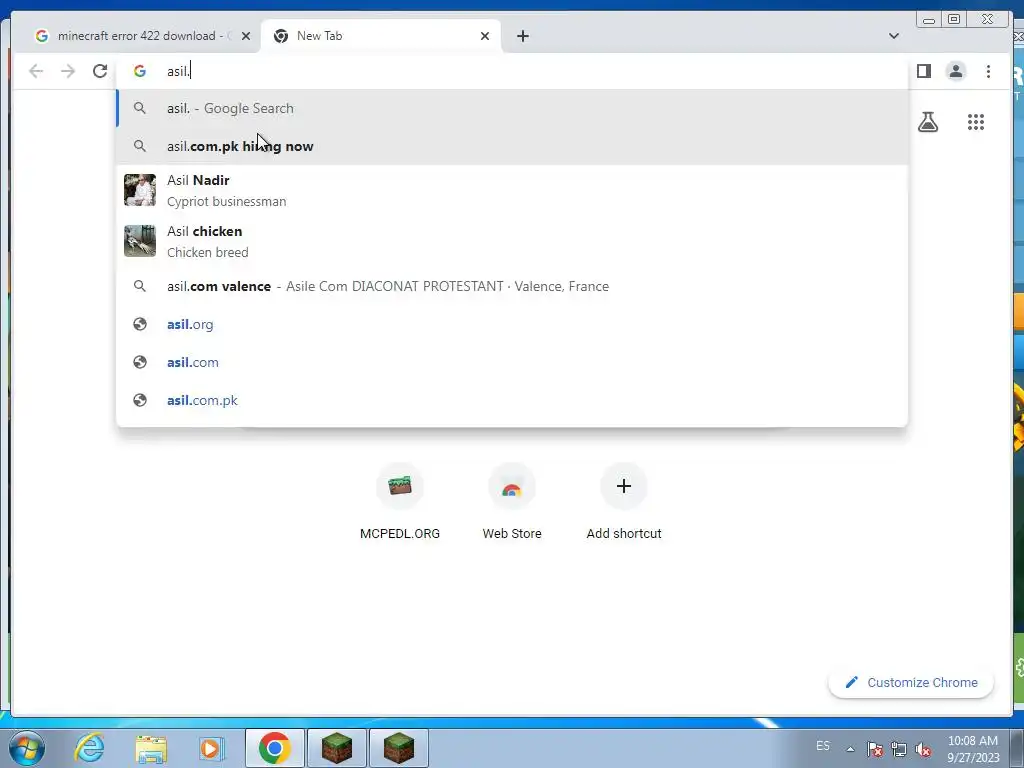Click the Chrome taskbar icon
This screenshot has height=768, width=1024.
[274, 748]
